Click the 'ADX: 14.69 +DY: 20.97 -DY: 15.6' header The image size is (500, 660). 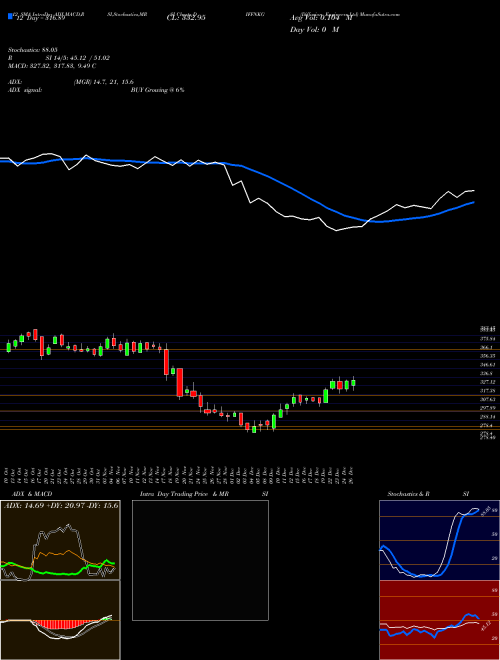click(61, 505)
